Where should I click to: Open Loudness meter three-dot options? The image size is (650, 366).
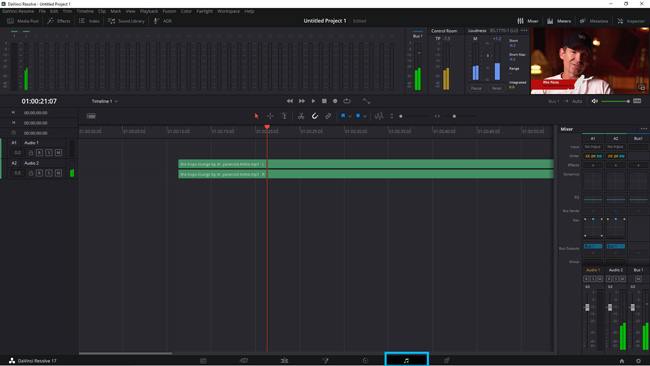[x=524, y=31]
